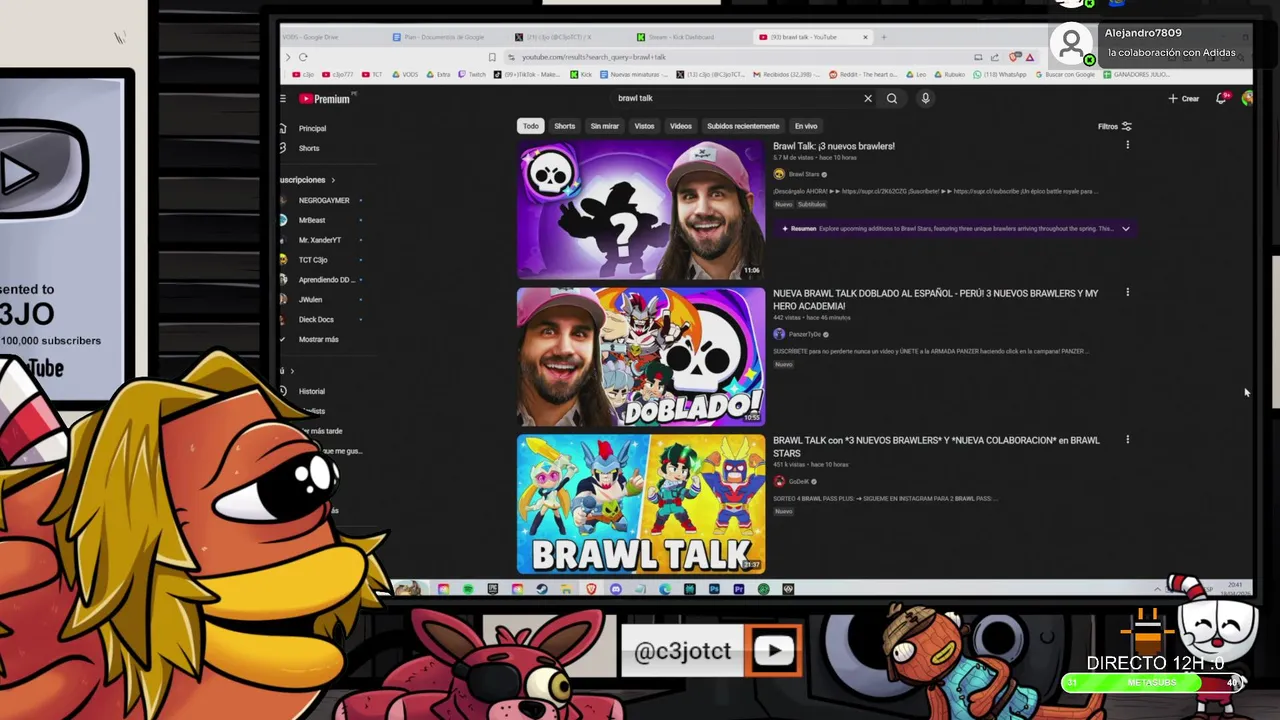Expand the Tú section chevron
This screenshot has width=1280, height=720.
coord(292,371)
